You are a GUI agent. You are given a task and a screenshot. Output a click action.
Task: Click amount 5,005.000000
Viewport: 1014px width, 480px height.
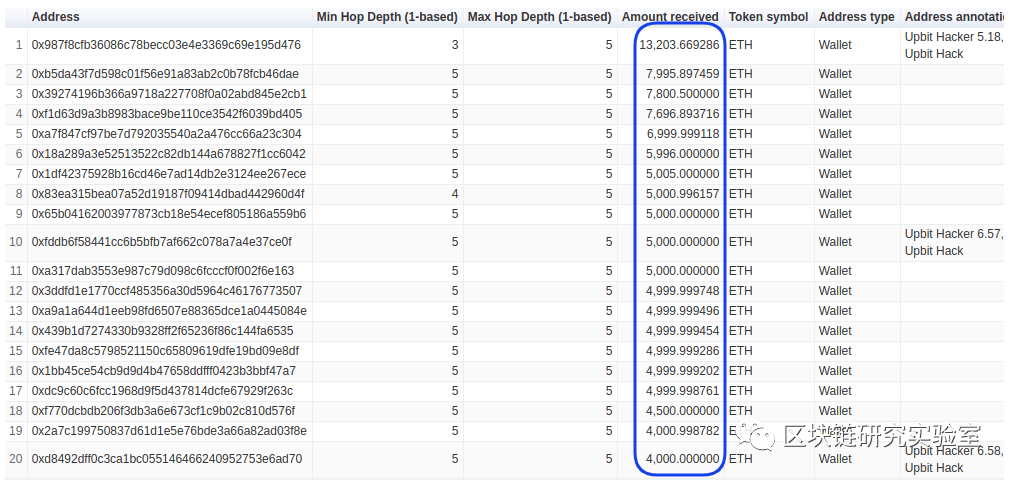(682, 174)
